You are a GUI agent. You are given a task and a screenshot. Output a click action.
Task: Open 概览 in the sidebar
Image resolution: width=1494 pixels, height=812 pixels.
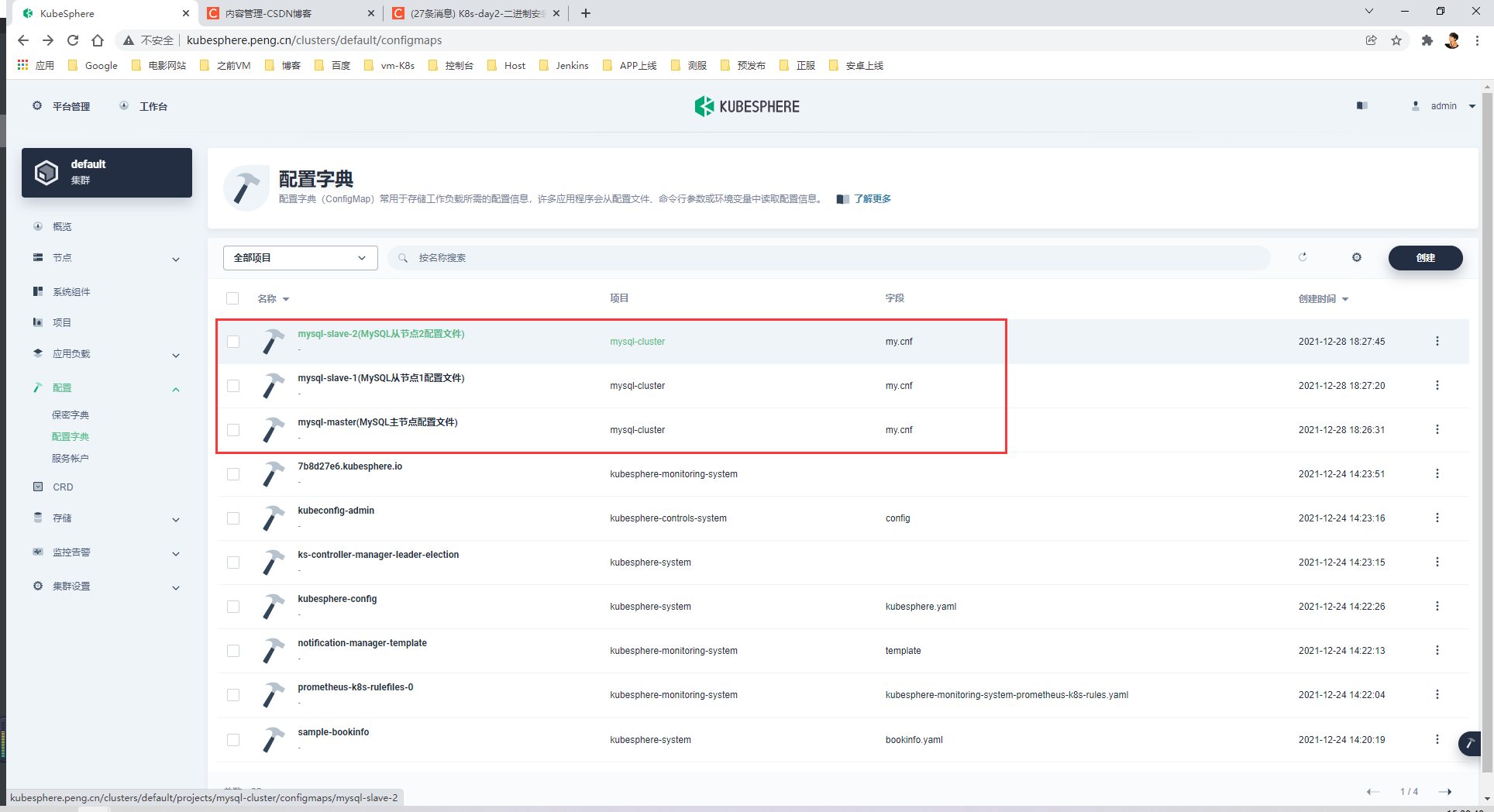pos(62,226)
